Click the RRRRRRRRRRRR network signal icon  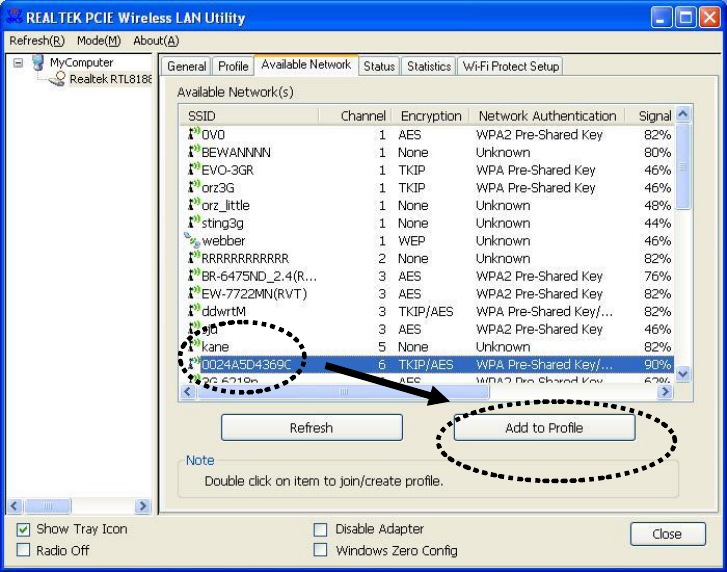click(194, 257)
